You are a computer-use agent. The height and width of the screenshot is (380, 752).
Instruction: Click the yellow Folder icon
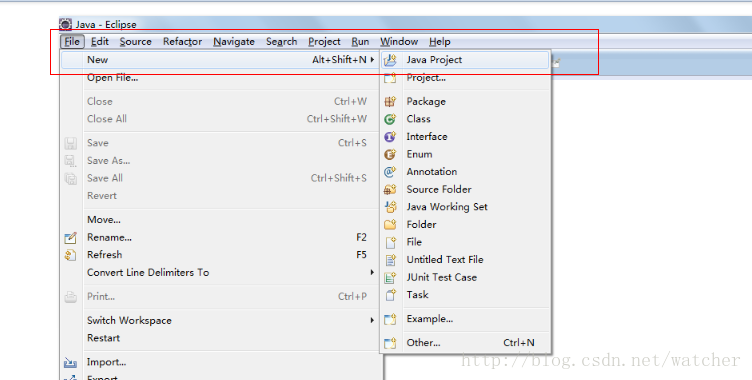click(390, 225)
